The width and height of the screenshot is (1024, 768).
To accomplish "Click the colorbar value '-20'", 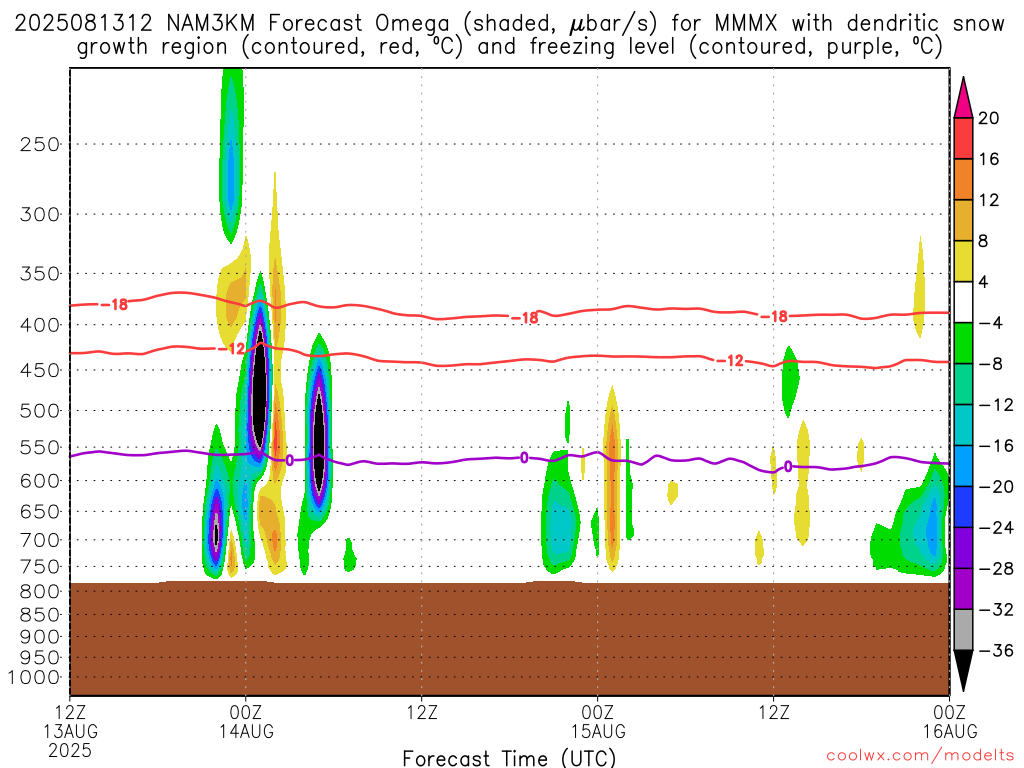I will tap(996, 487).
